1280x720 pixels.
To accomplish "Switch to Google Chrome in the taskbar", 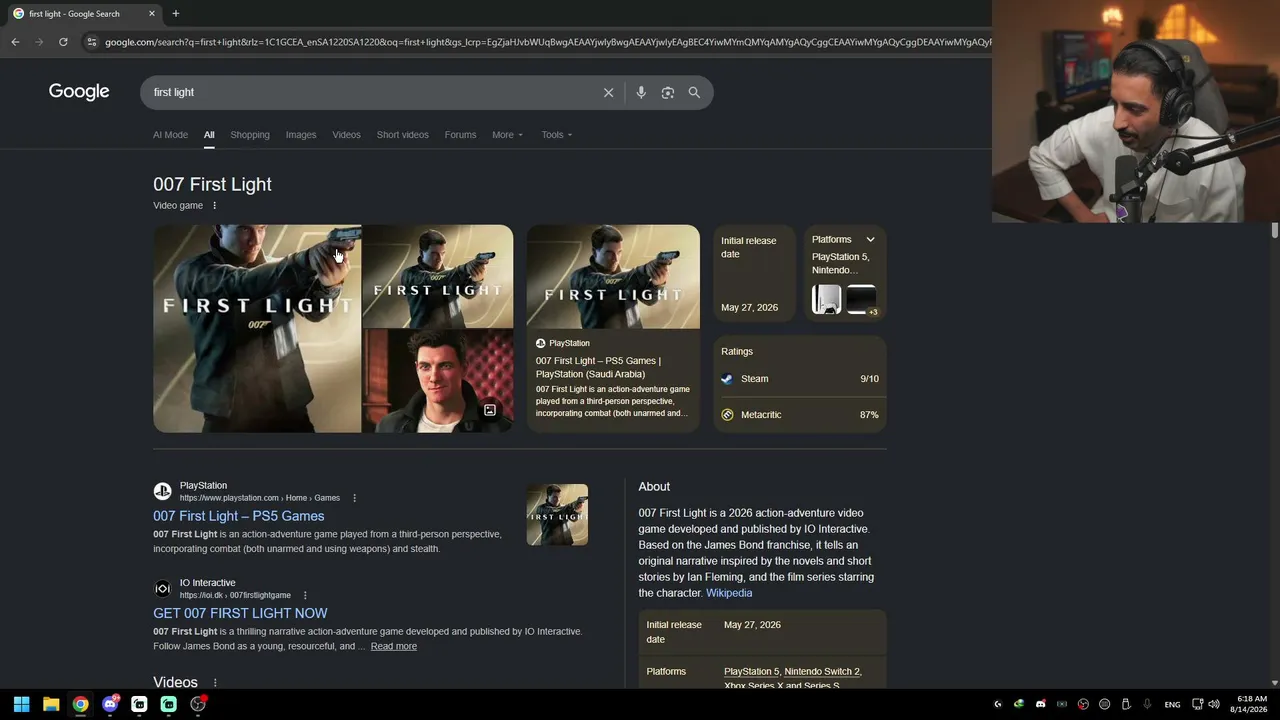I will pos(80,704).
